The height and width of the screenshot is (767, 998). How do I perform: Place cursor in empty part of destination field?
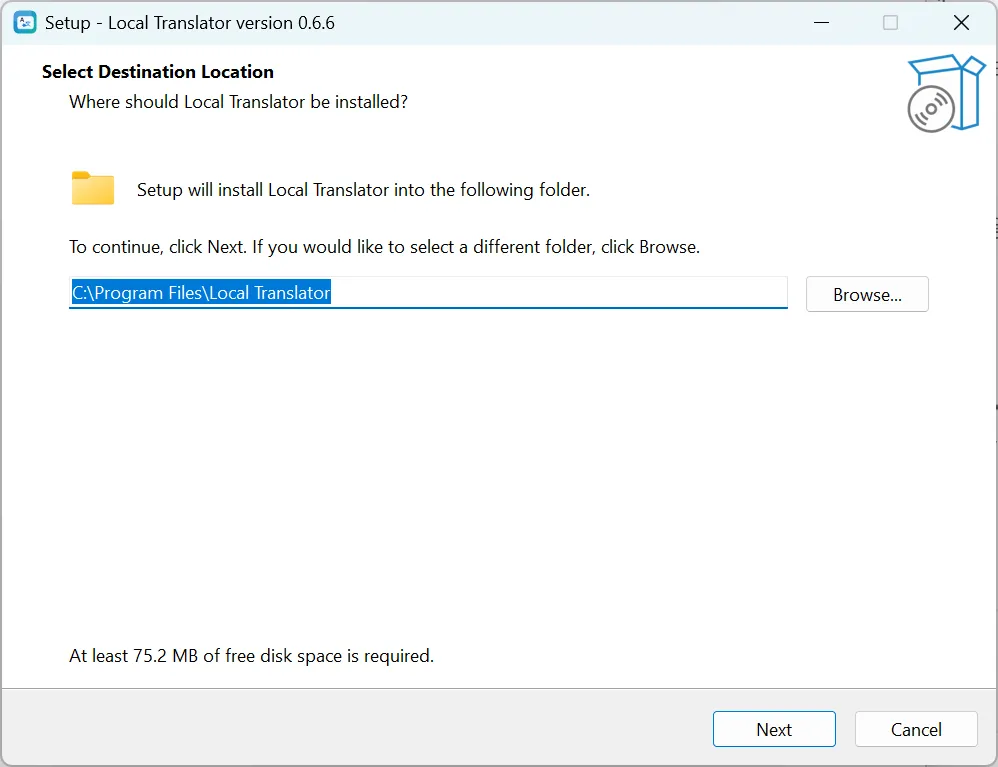[560, 293]
